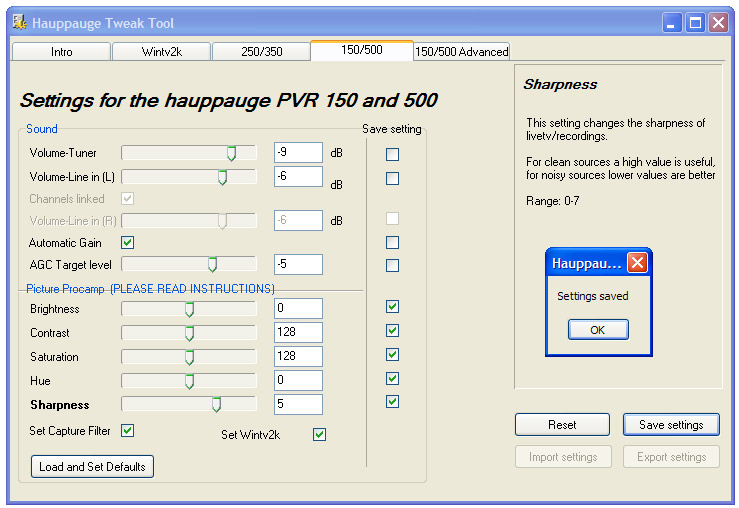The height and width of the screenshot is (508, 739).
Task: Open the Wintv2k tab
Action: coord(162,51)
